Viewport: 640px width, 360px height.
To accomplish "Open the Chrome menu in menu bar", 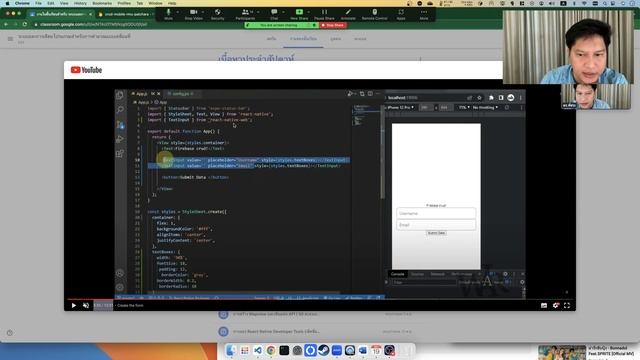I will 22,3.
